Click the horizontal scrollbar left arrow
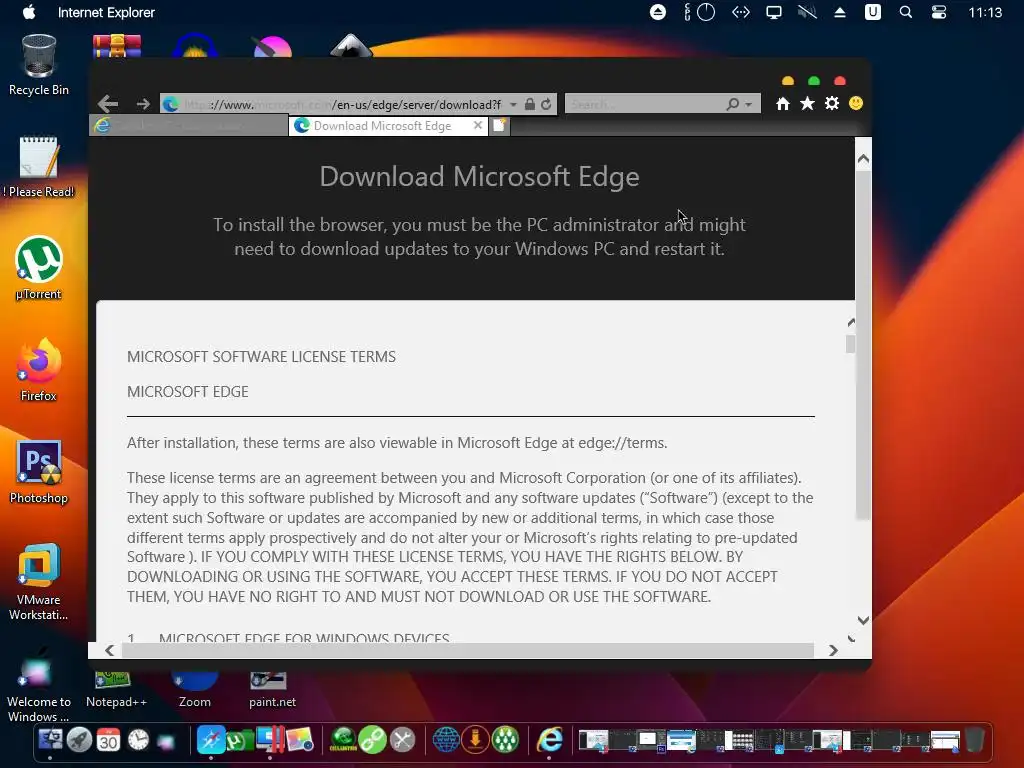Viewport: 1024px width, 768px height. tap(110, 650)
